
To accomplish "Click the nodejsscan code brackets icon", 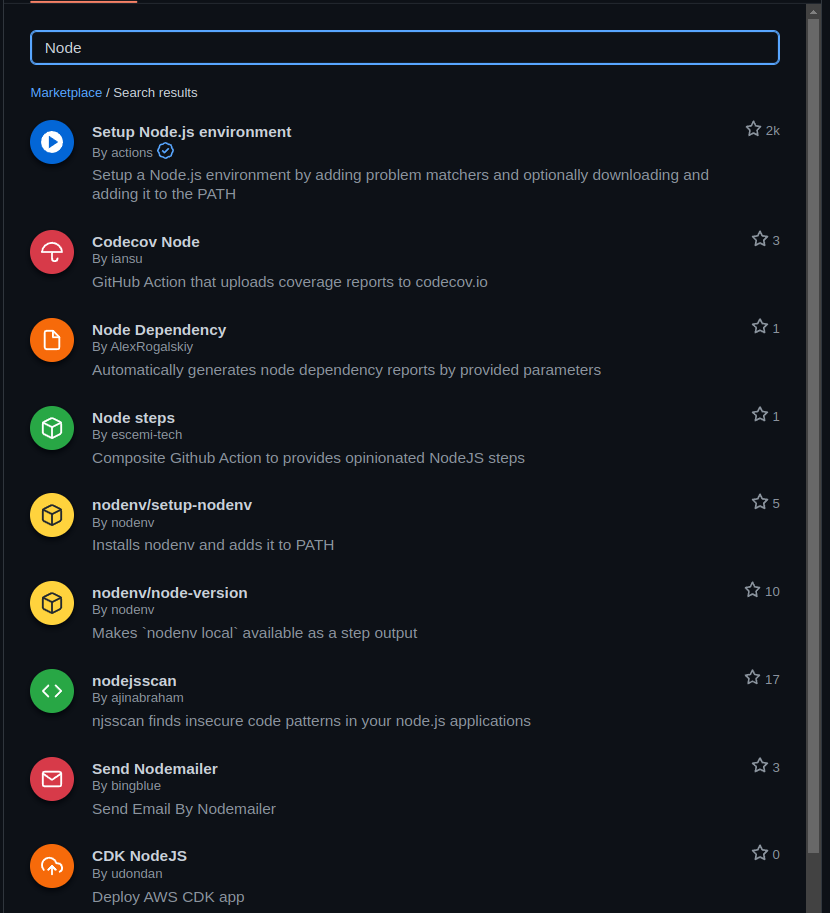I will (52, 691).
